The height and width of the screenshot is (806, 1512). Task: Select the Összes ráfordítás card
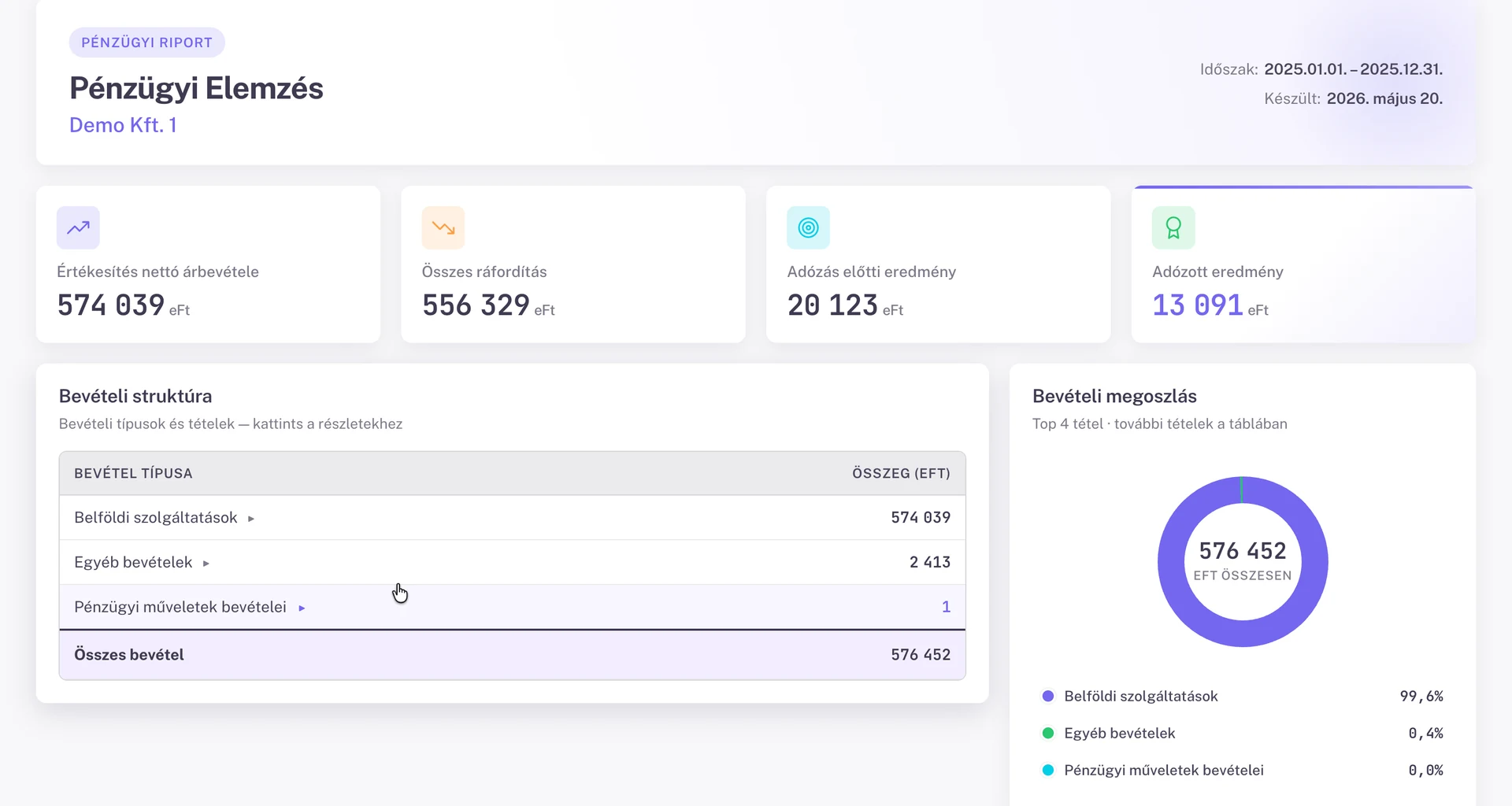573,264
